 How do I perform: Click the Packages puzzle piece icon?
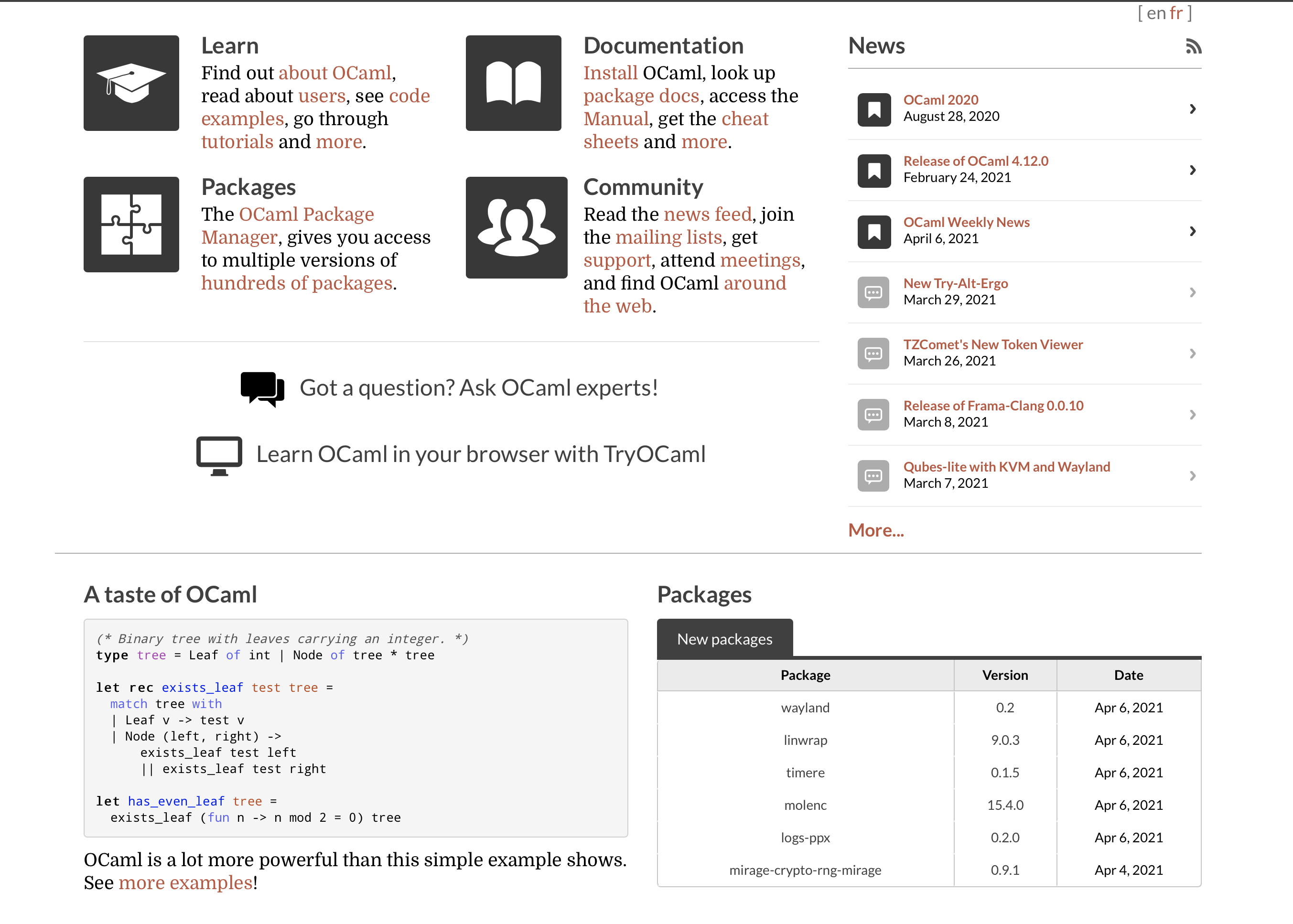[131, 225]
